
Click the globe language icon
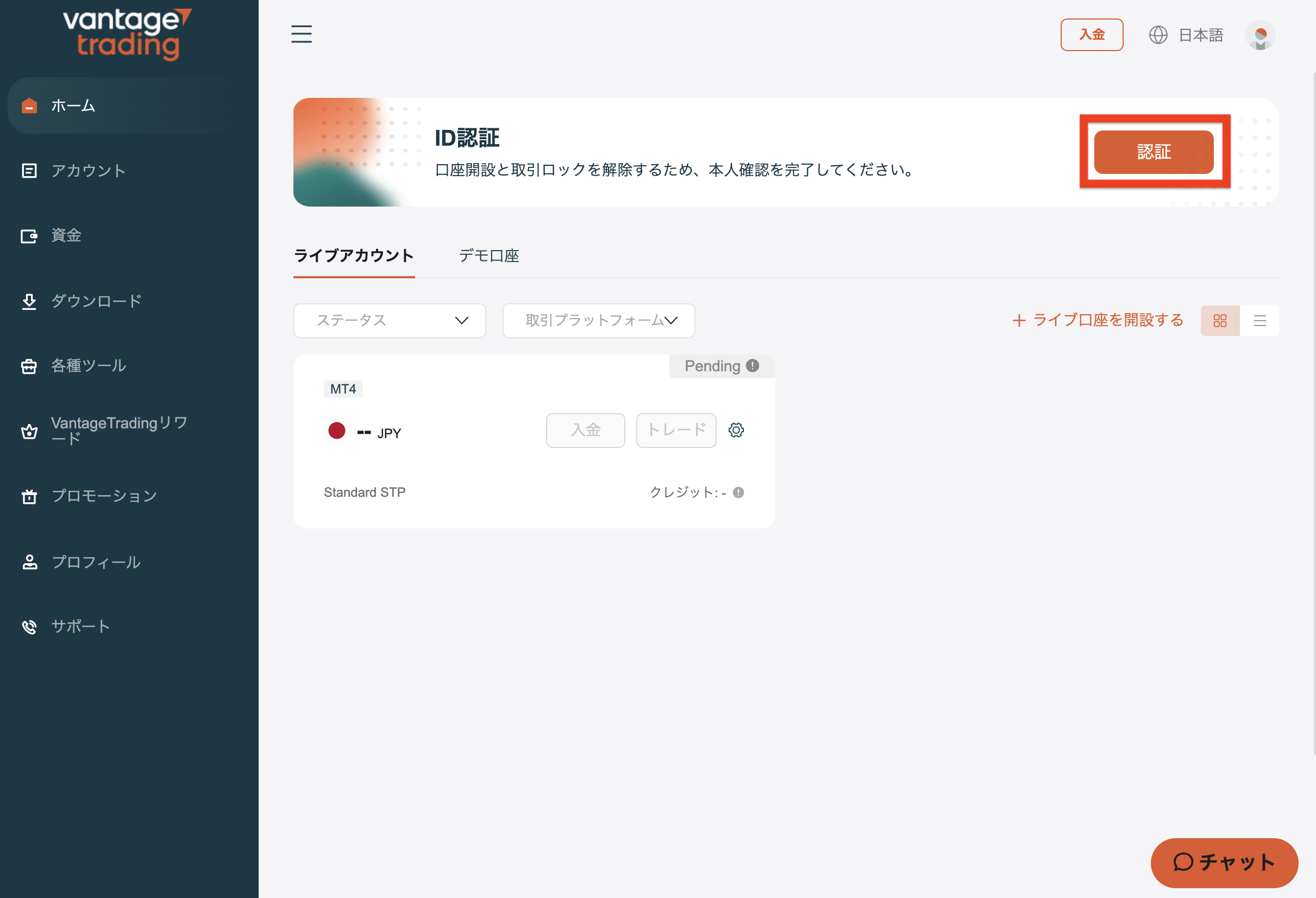pyautogui.click(x=1158, y=35)
